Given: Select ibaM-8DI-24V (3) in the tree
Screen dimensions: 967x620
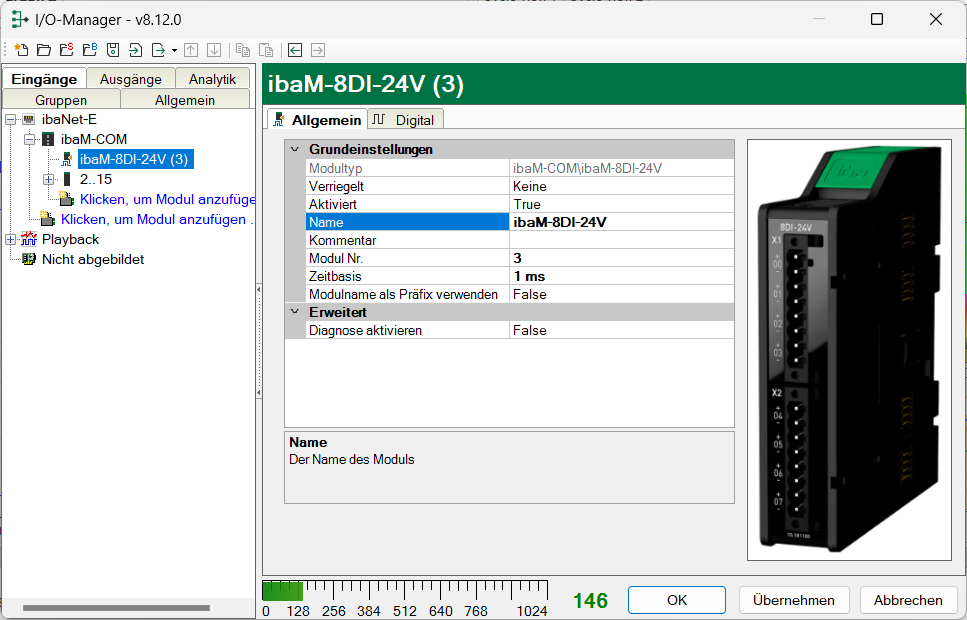Looking at the screenshot, I should [134, 159].
